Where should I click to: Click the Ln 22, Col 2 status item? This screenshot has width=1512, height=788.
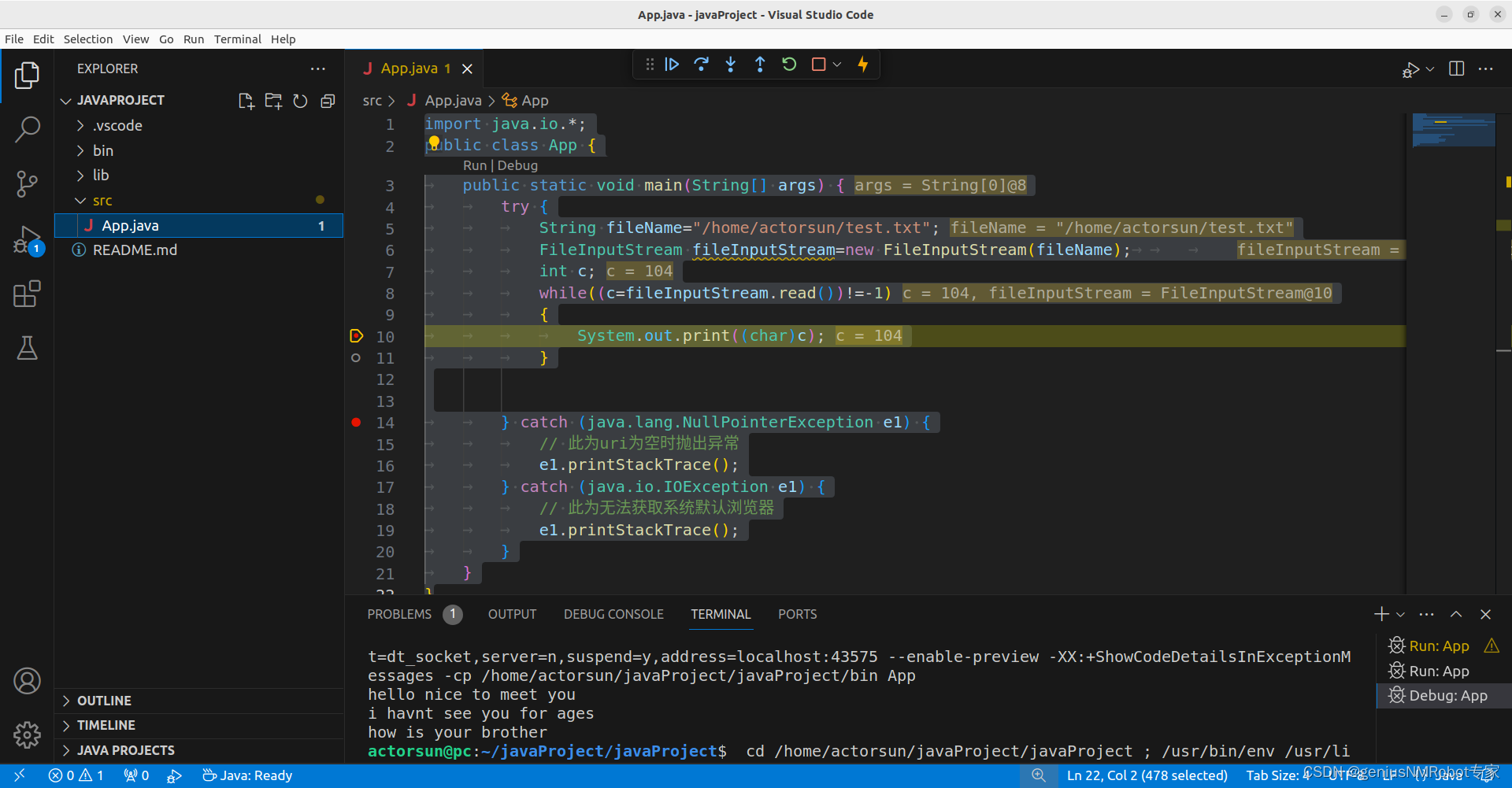tap(1147, 776)
